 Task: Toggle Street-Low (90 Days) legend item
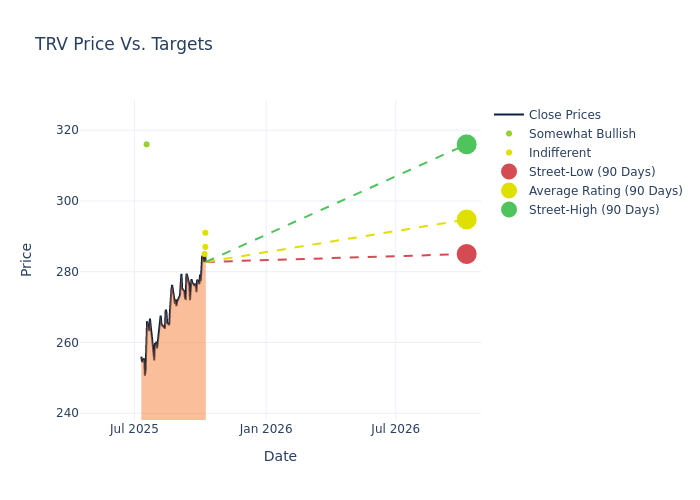point(592,172)
